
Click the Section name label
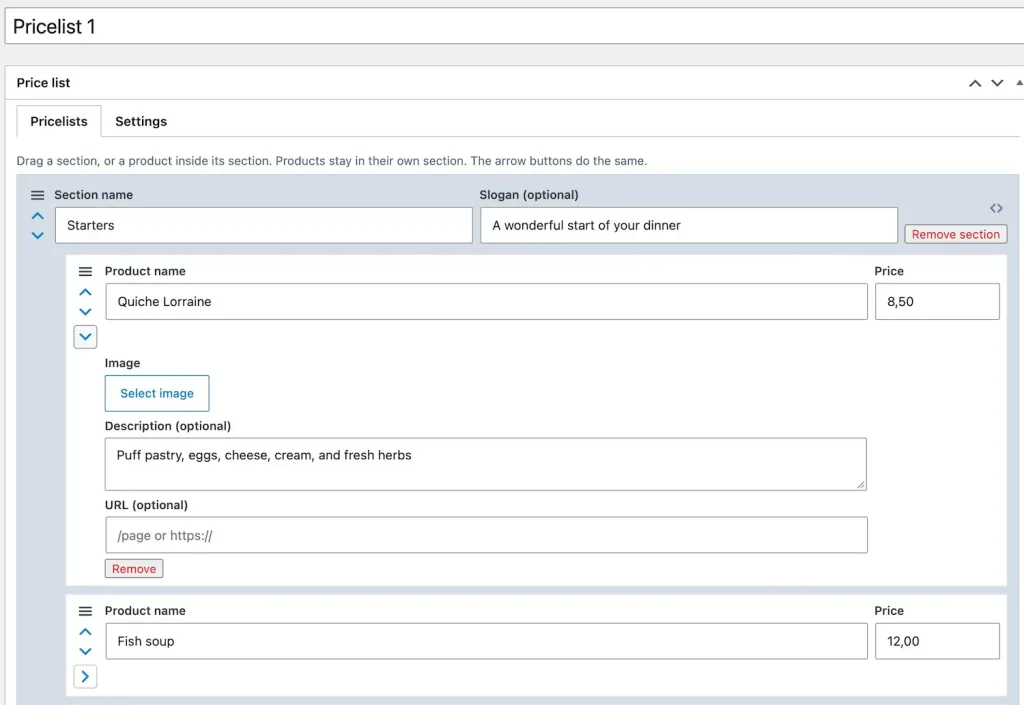click(93, 195)
